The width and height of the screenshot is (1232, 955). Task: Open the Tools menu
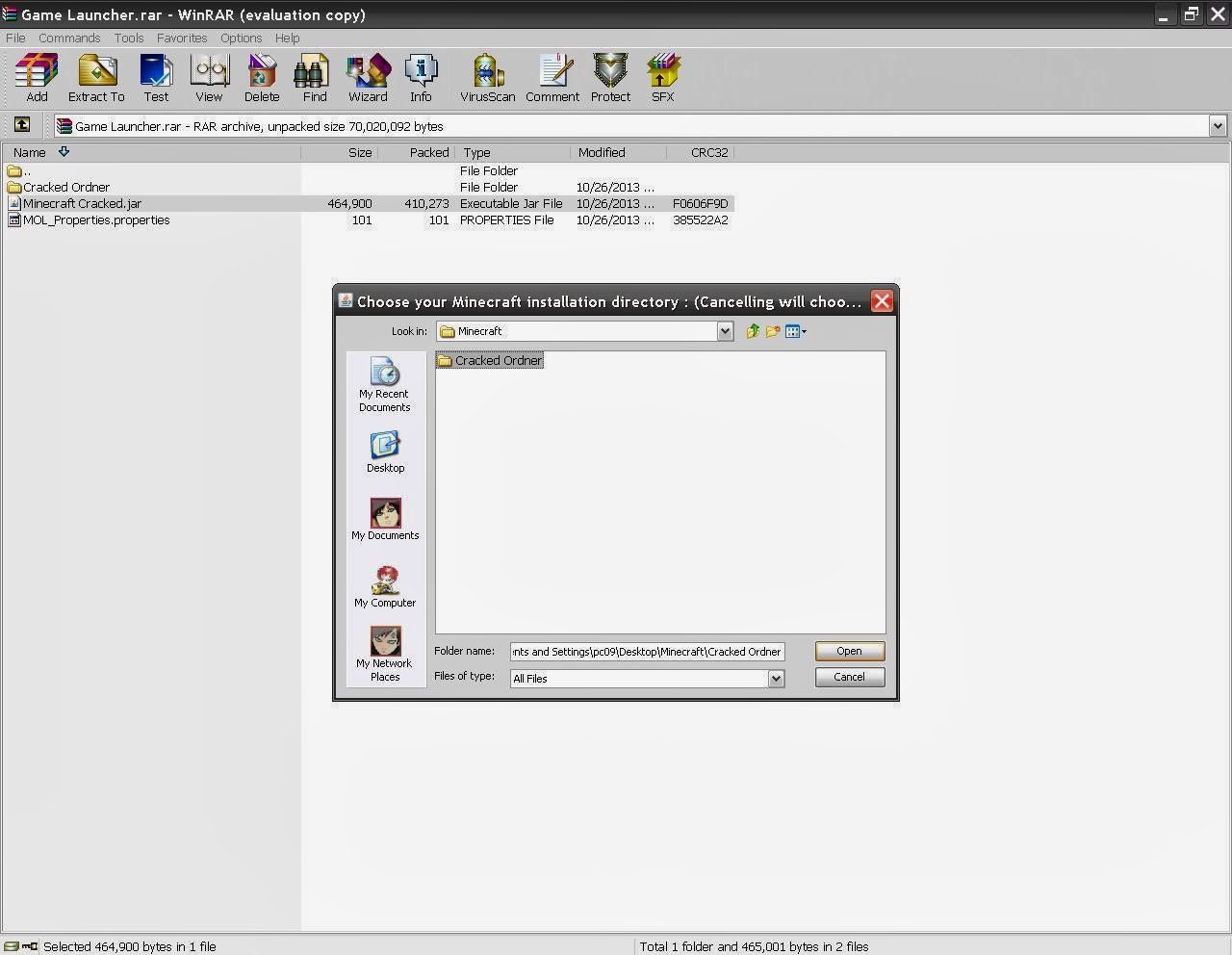[129, 38]
